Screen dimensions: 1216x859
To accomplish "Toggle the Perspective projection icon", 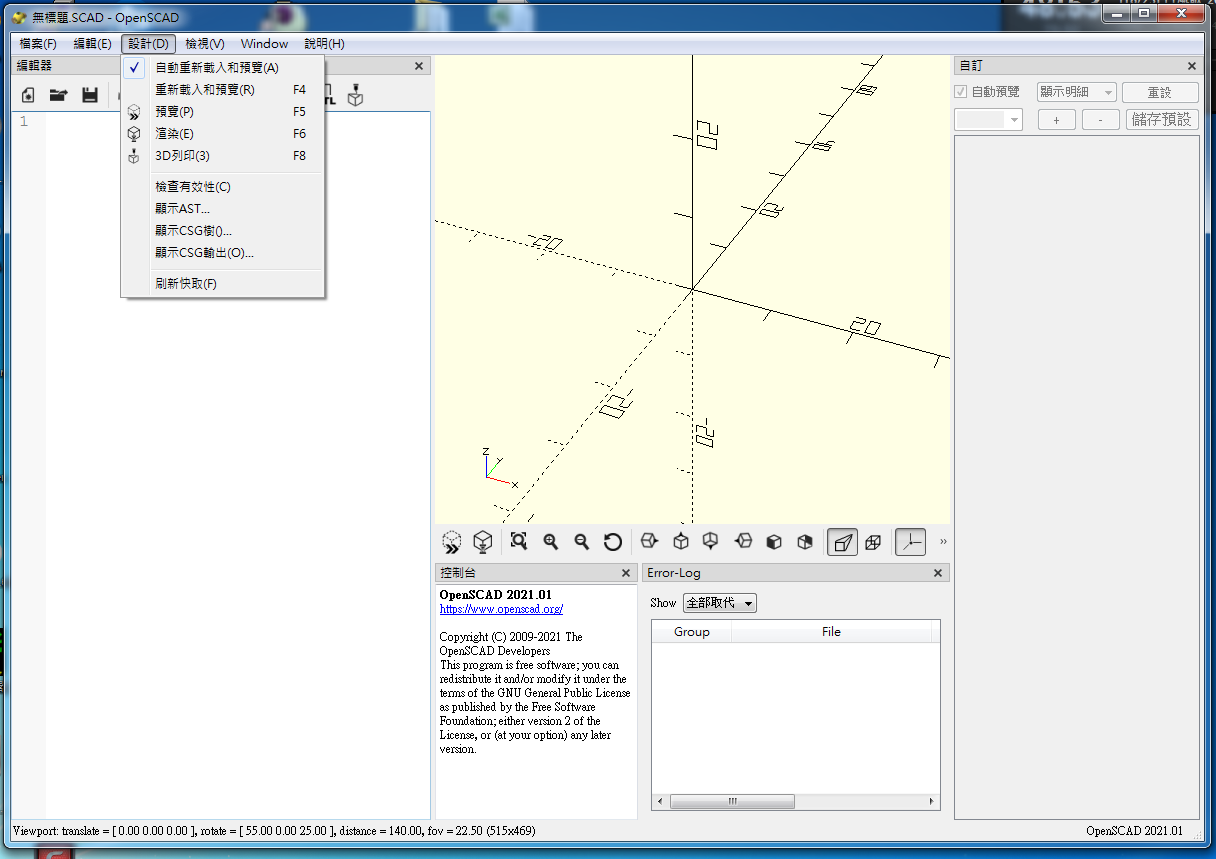I will (x=842, y=542).
